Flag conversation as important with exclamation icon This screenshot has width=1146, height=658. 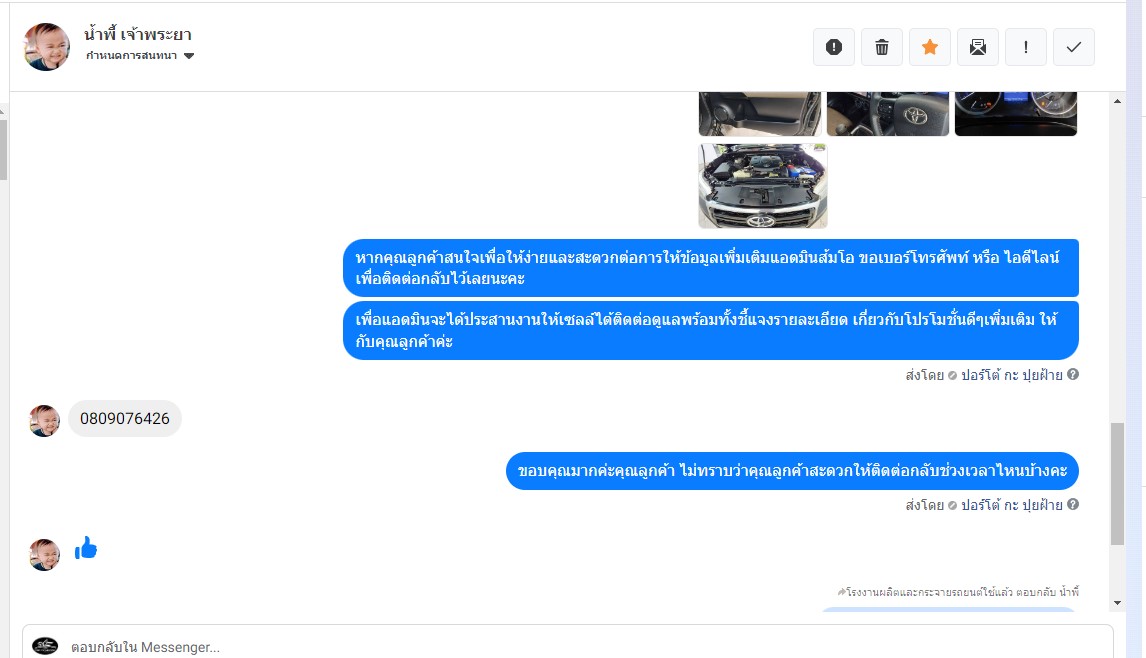tap(1026, 48)
